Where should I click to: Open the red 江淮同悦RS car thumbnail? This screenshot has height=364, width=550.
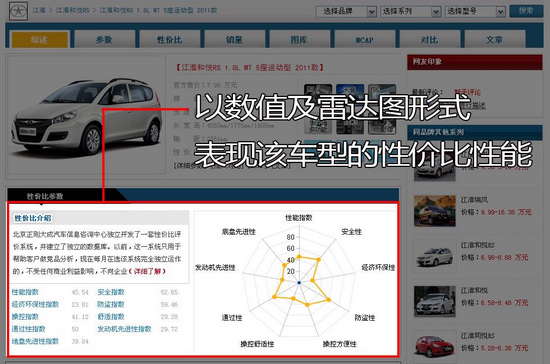pyautogui.click(x=435, y=346)
